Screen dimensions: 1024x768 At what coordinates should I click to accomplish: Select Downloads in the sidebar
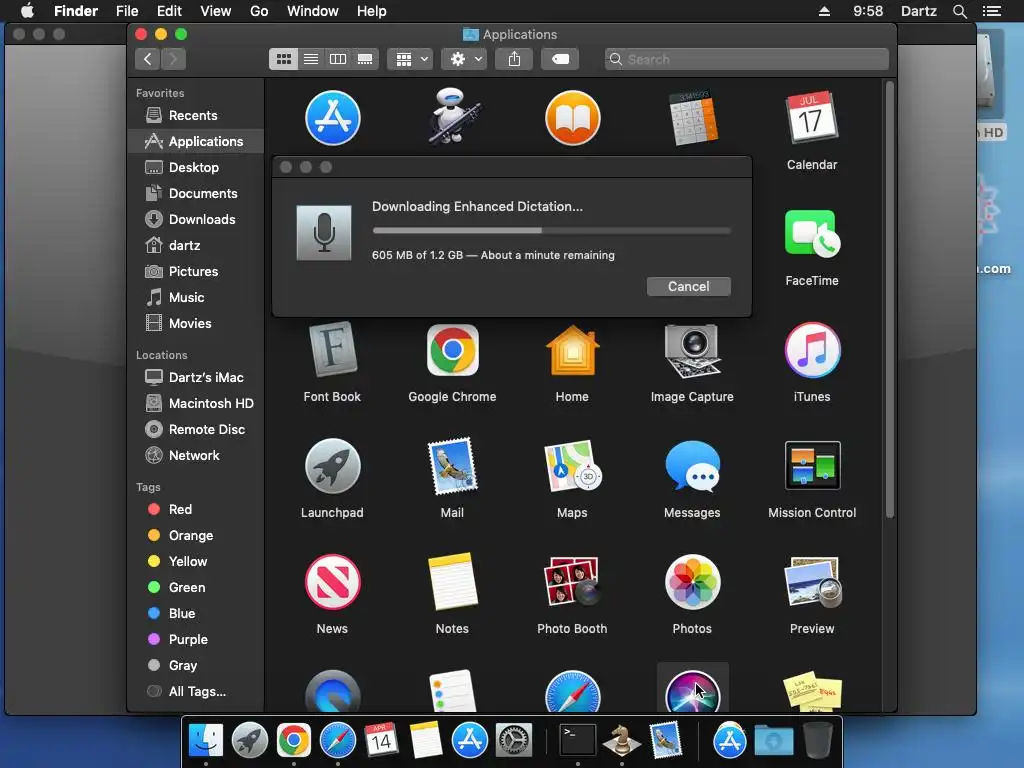pyautogui.click(x=196, y=219)
